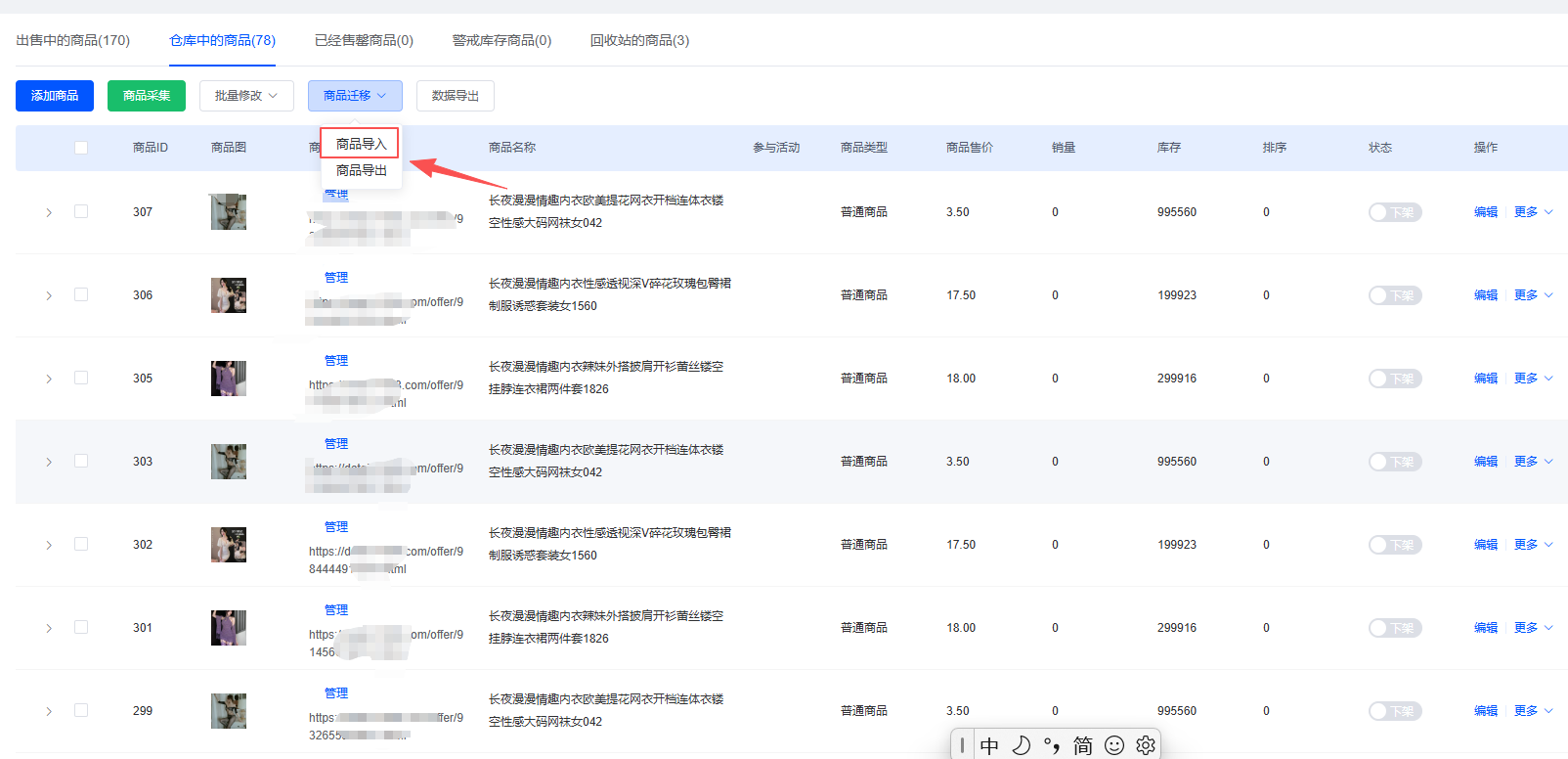The width and height of the screenshot is (1568, 759).
Task: Open 更多 dropdown for product 306
Action: click(1533, 295)
